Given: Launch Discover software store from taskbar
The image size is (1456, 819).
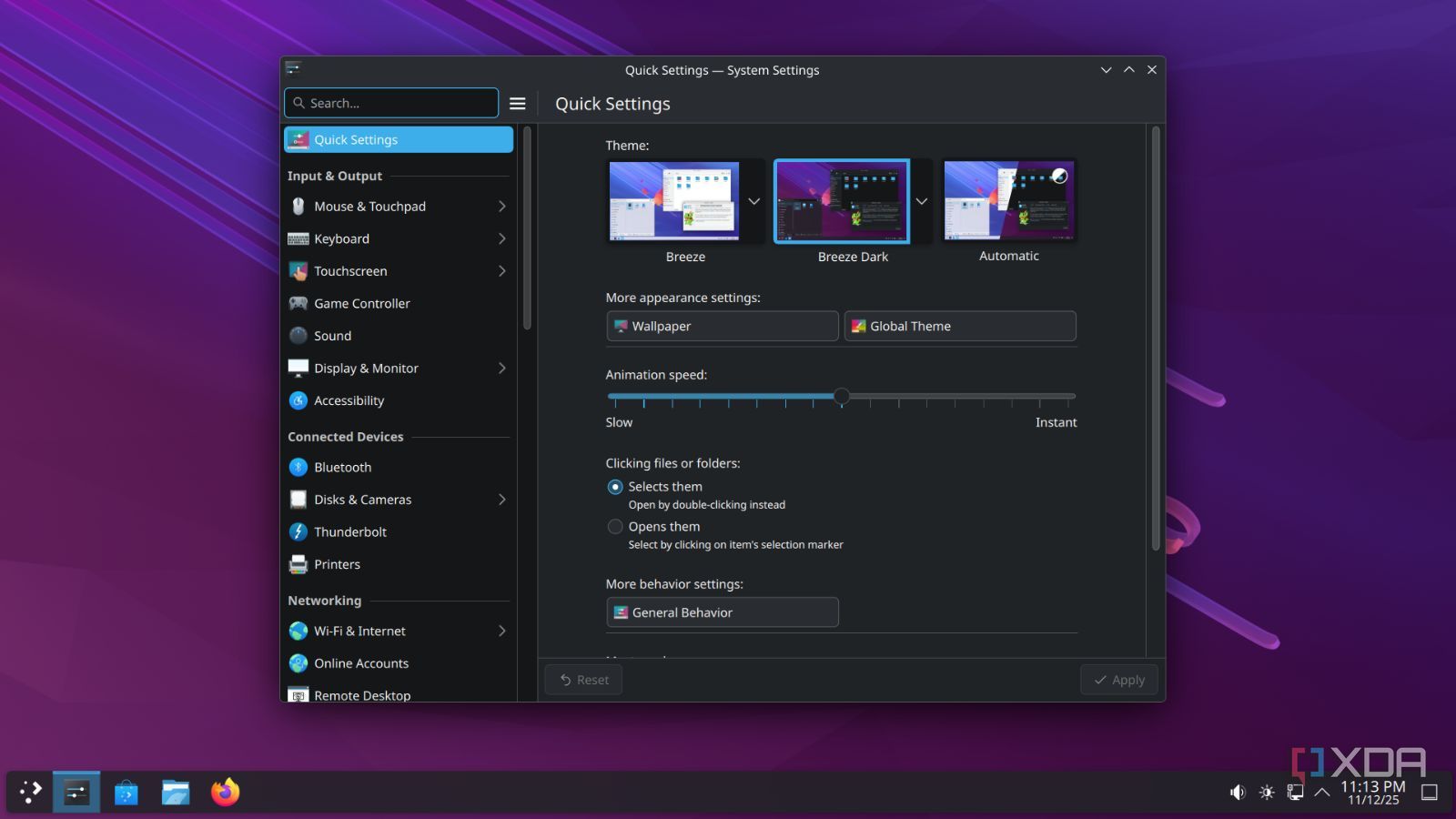Looking at the screenshot, I should (x=126, y=793).
